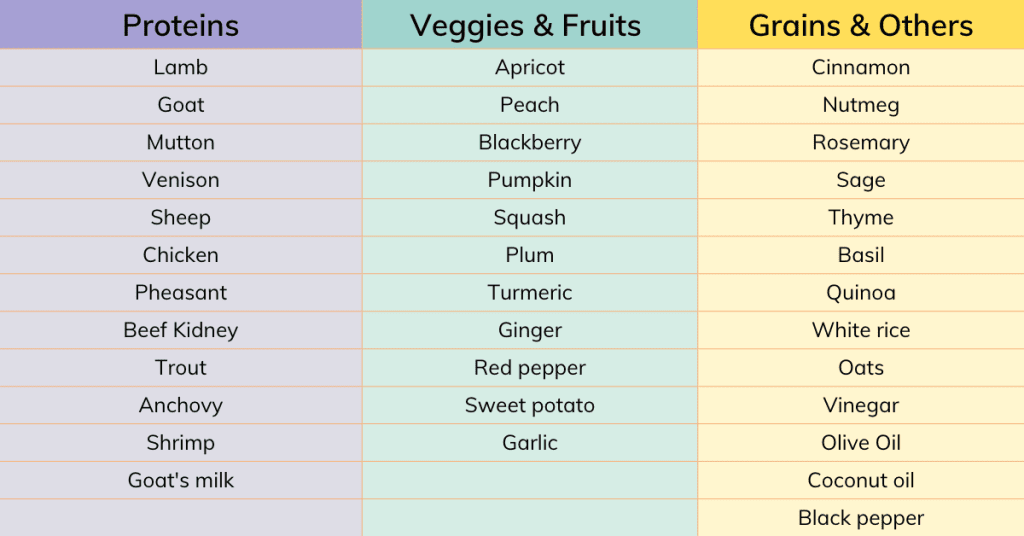Select the Beef Kidney cell

pos(181,330)
